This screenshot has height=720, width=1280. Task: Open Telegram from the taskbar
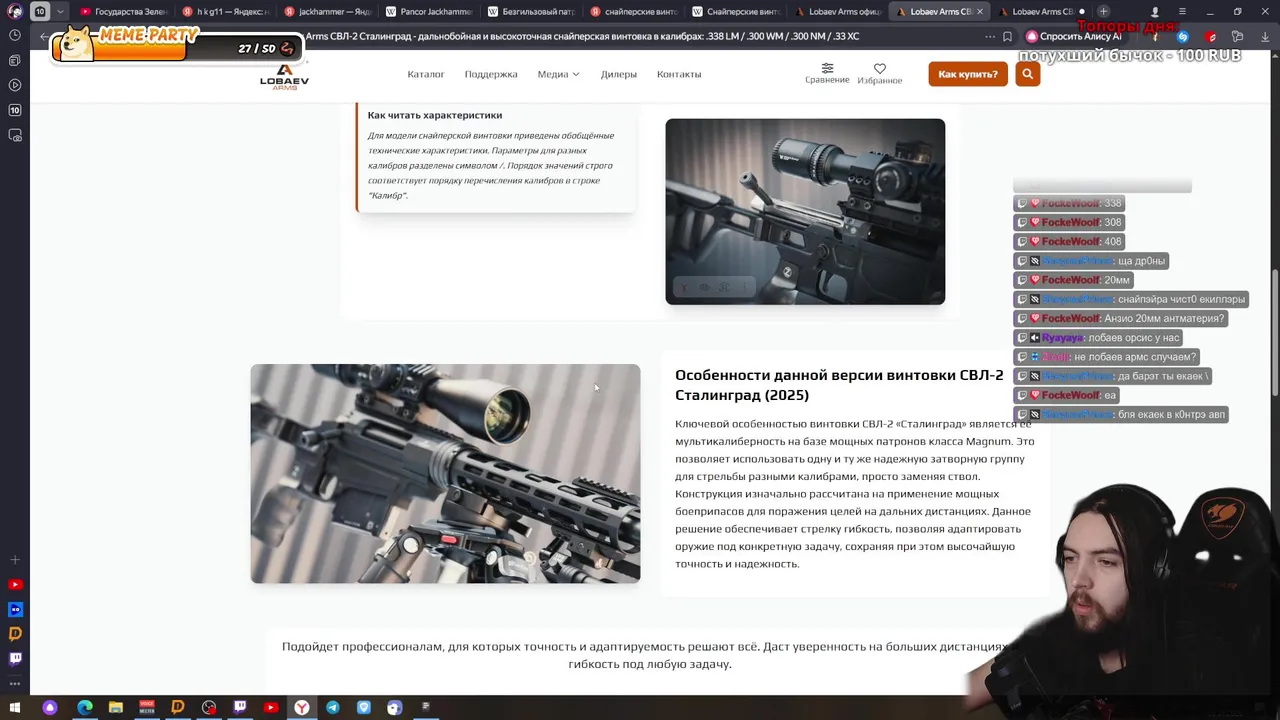pos(333,708)
